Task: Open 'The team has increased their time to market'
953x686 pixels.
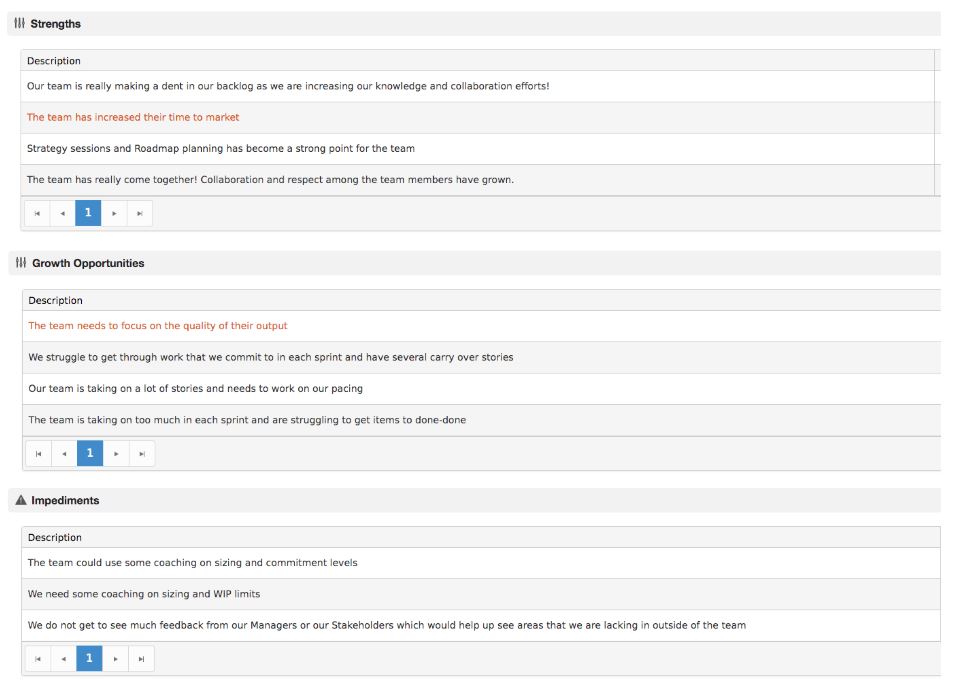Action: point(133,117)
